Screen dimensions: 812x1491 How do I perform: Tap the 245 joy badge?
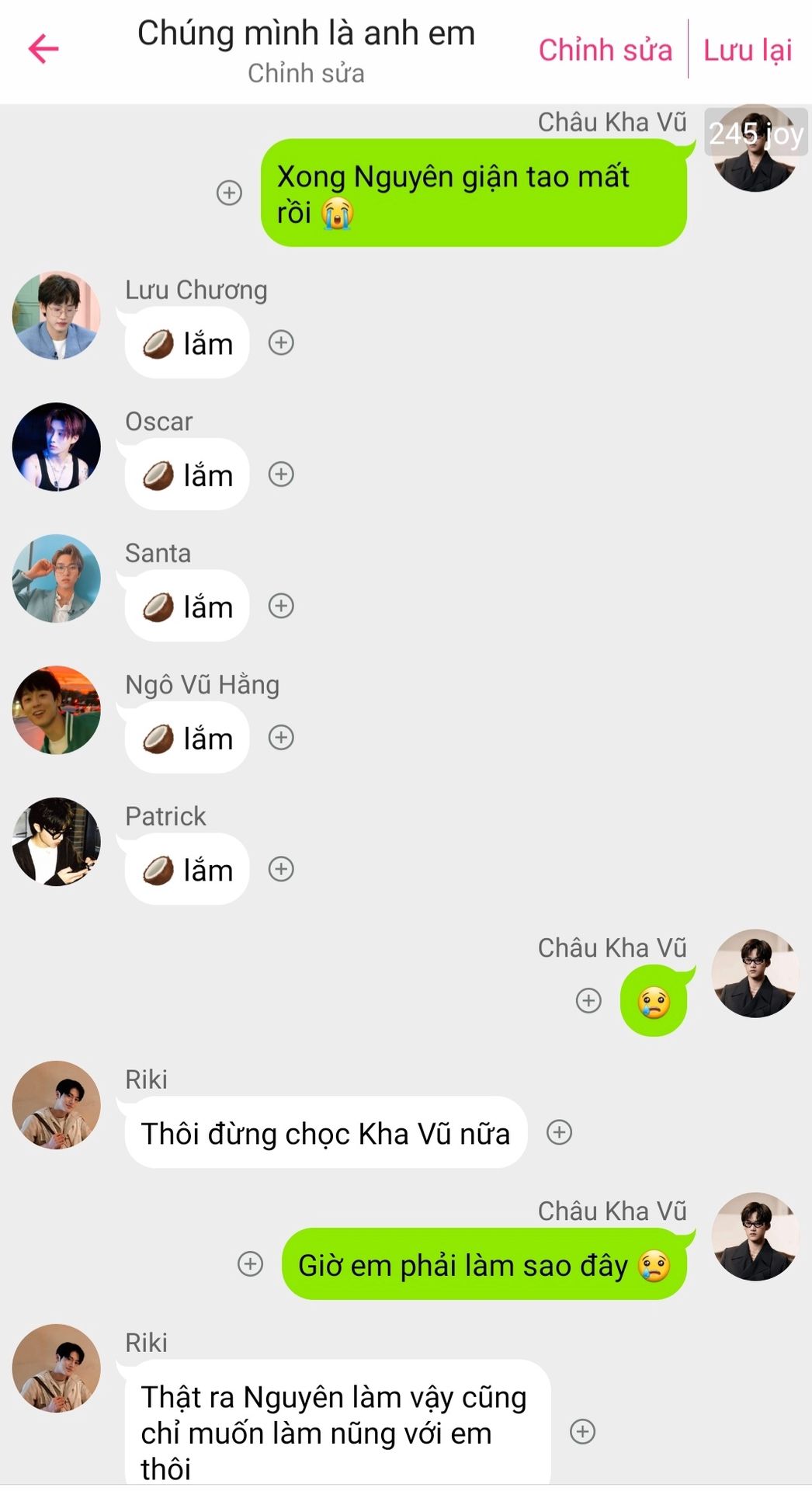click(756, 134)
